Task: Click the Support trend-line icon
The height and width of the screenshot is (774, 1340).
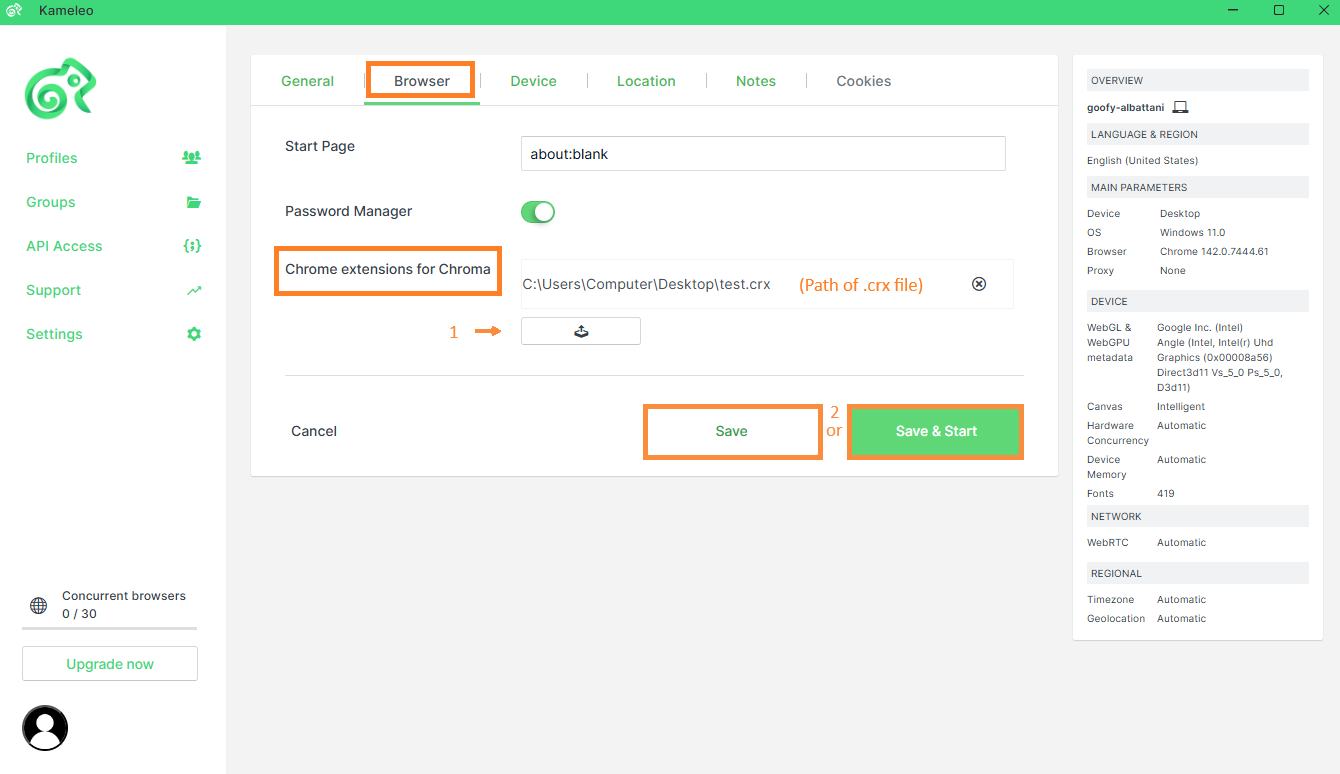Action: coord(194,290)
